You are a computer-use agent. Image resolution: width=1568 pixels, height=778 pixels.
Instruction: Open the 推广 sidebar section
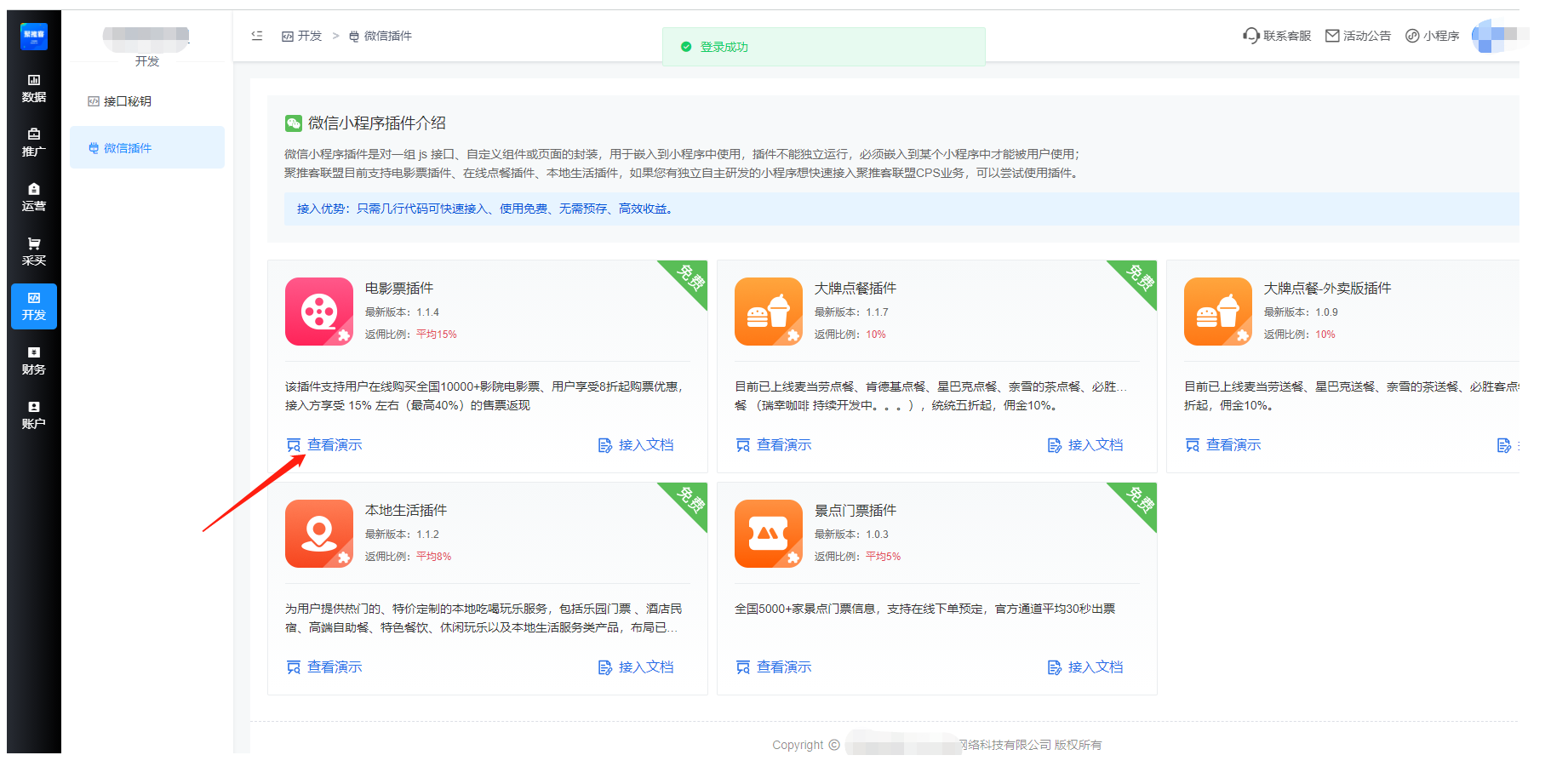pos(34,143)
